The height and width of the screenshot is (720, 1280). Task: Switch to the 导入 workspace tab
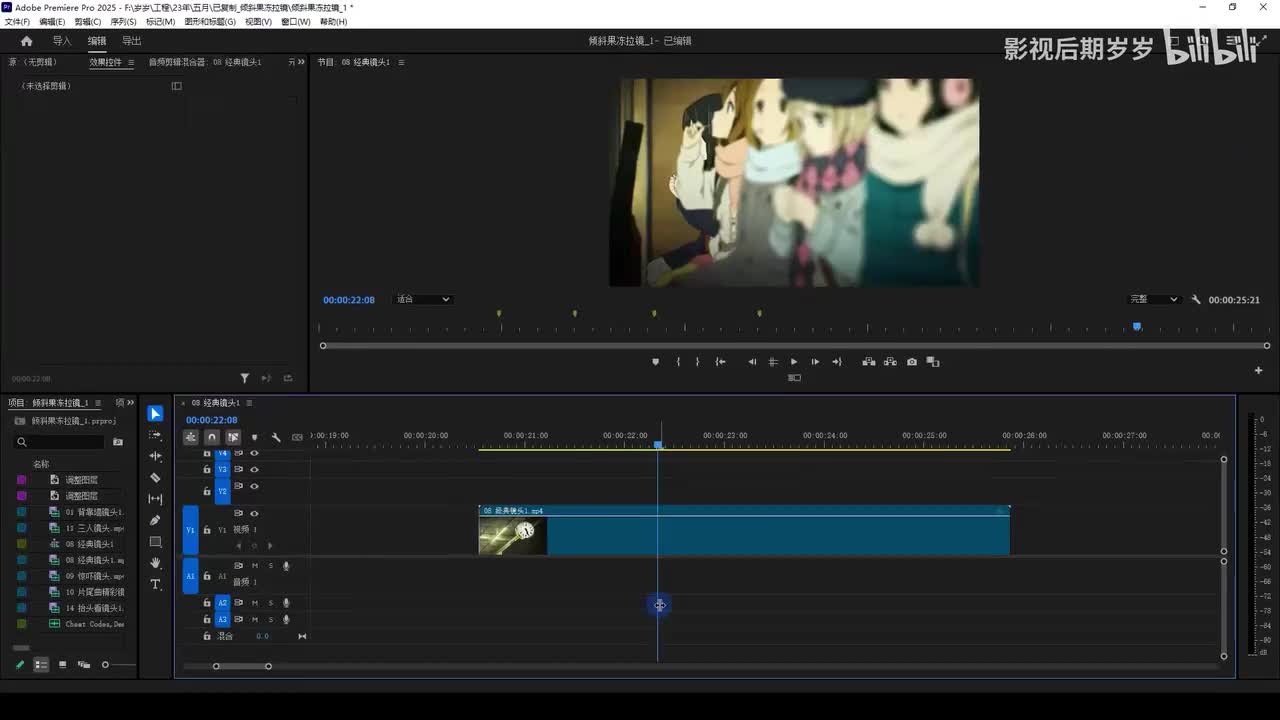click(62, 41)
